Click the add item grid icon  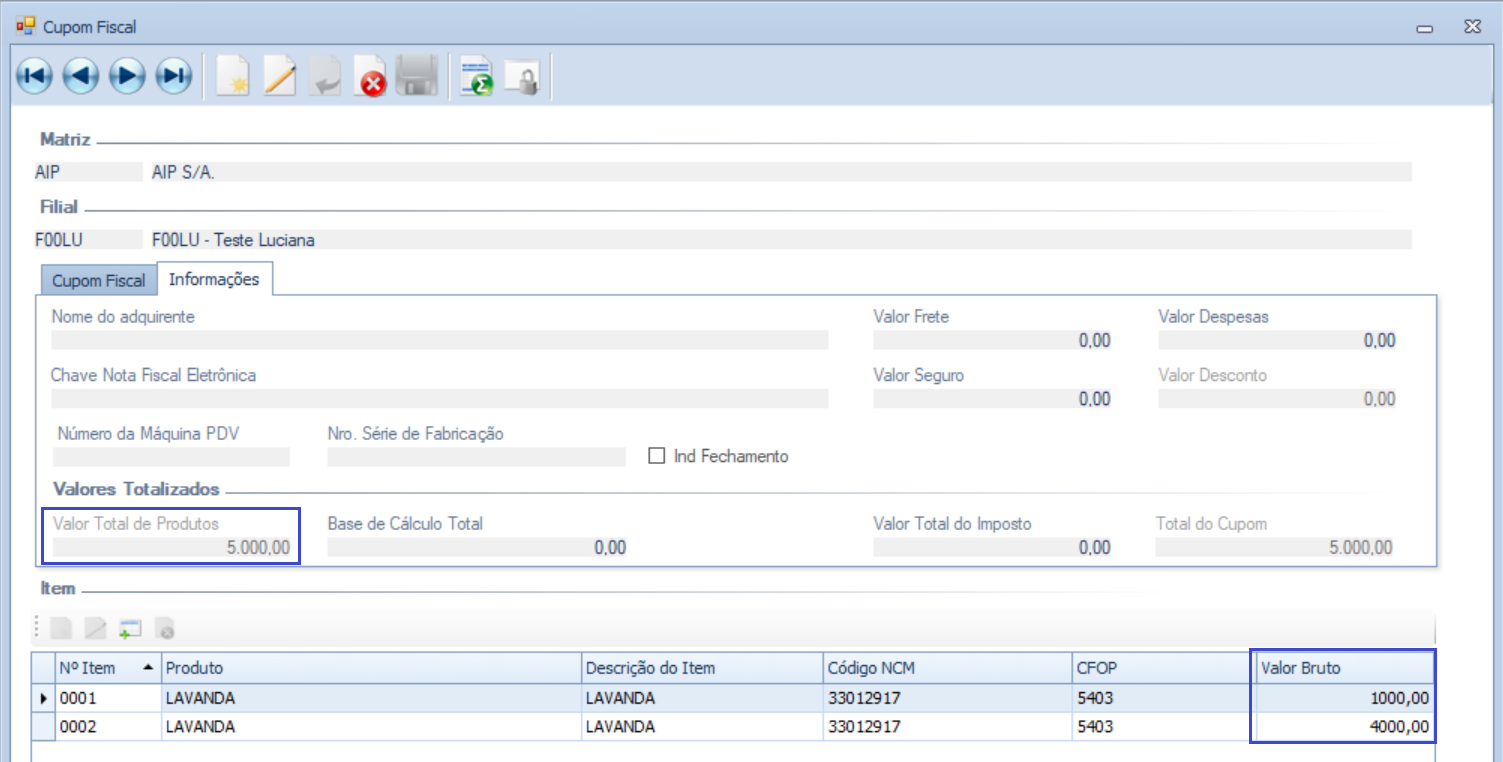pyautogui.click(x=130, y=629)
